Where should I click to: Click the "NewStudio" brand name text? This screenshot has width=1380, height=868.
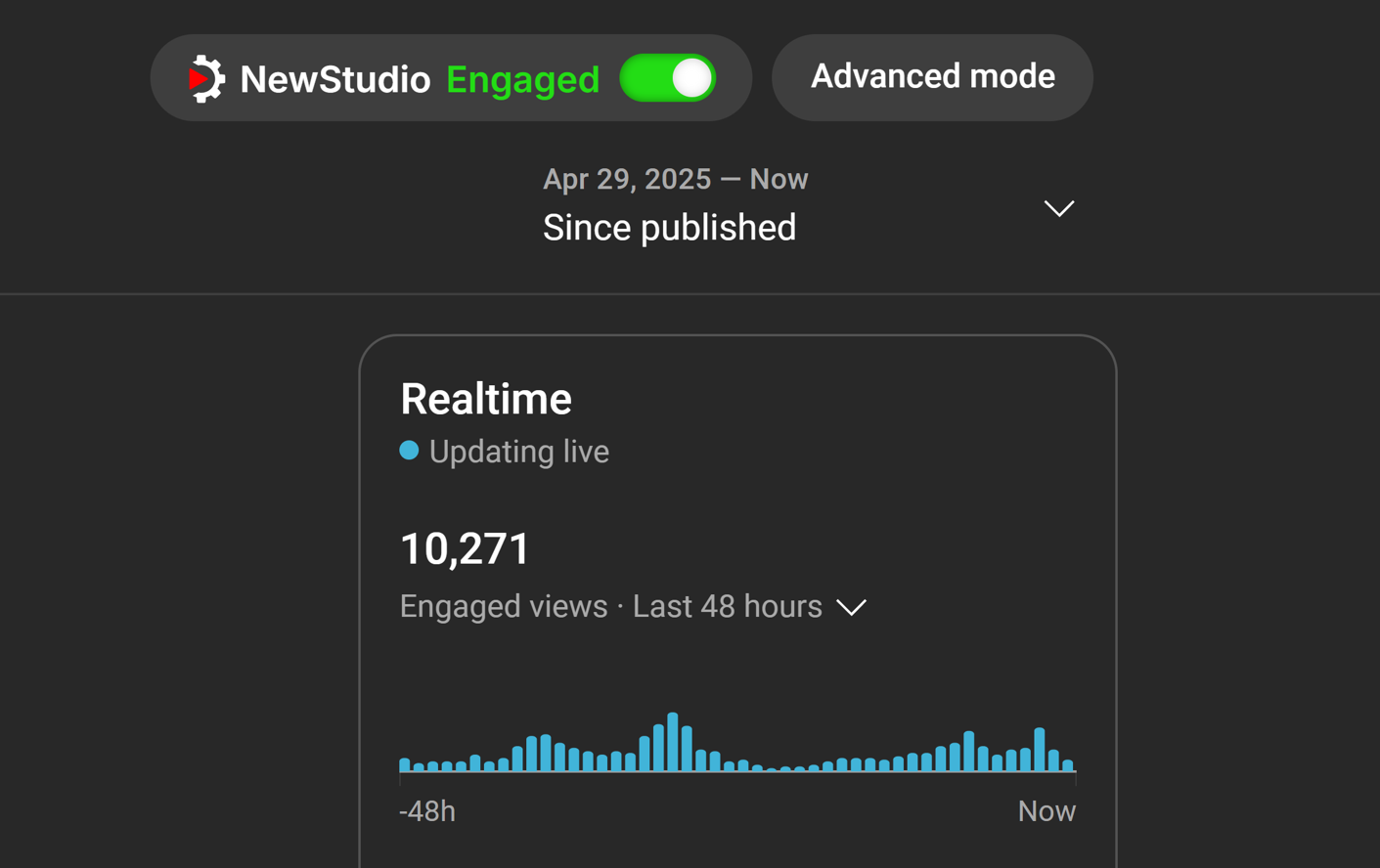pos(334,80)
